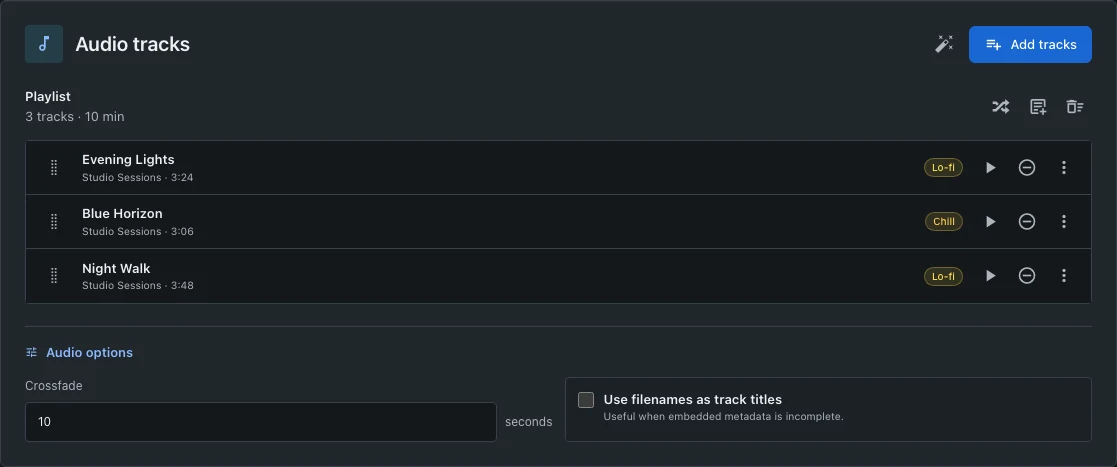Play the Blue Horizon track
This screenshot has width=1117, height=467.
pyautogui.click(x=990, y=222)
